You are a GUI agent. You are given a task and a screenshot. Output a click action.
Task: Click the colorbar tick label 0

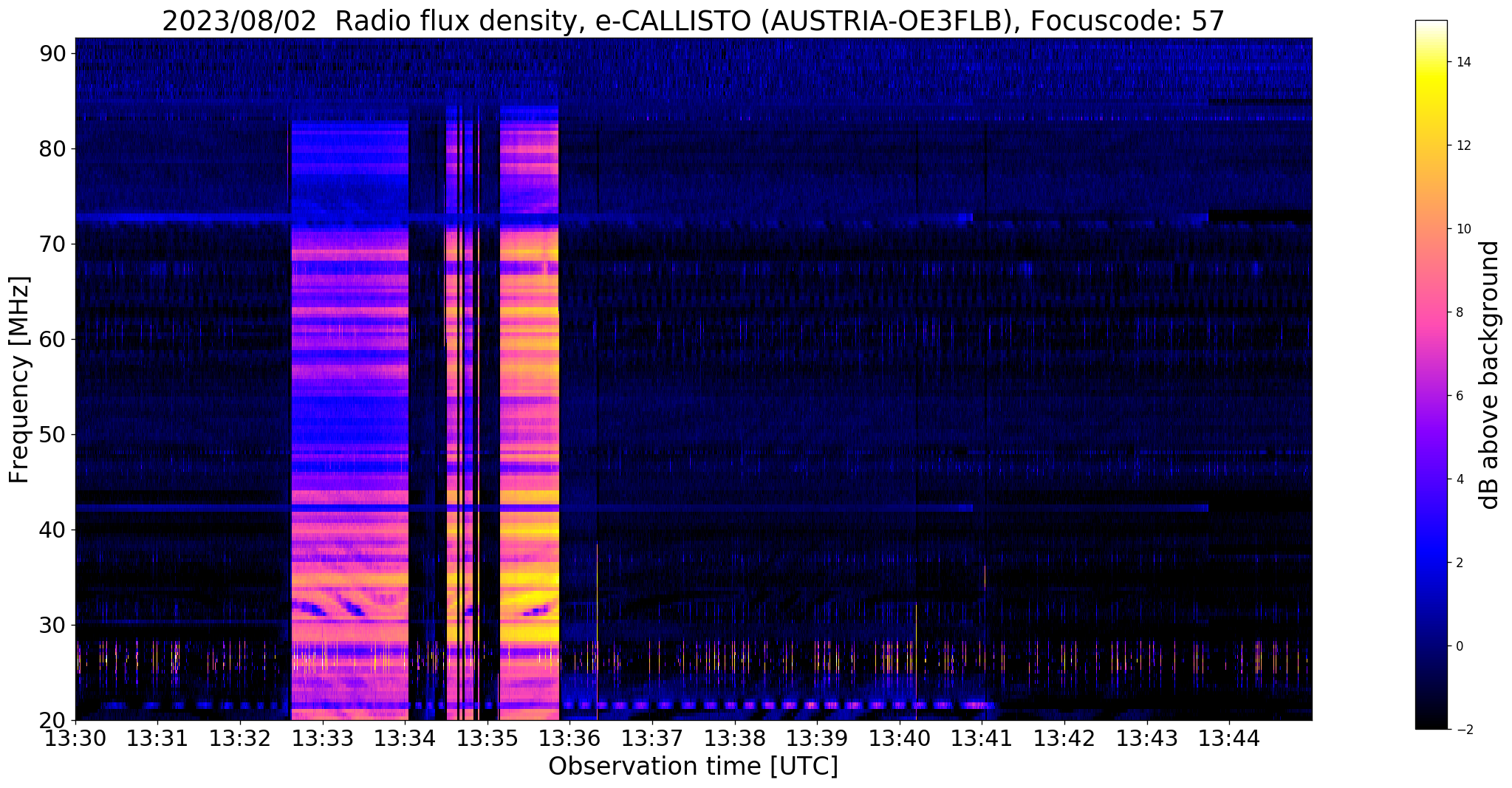point(1459,646)
